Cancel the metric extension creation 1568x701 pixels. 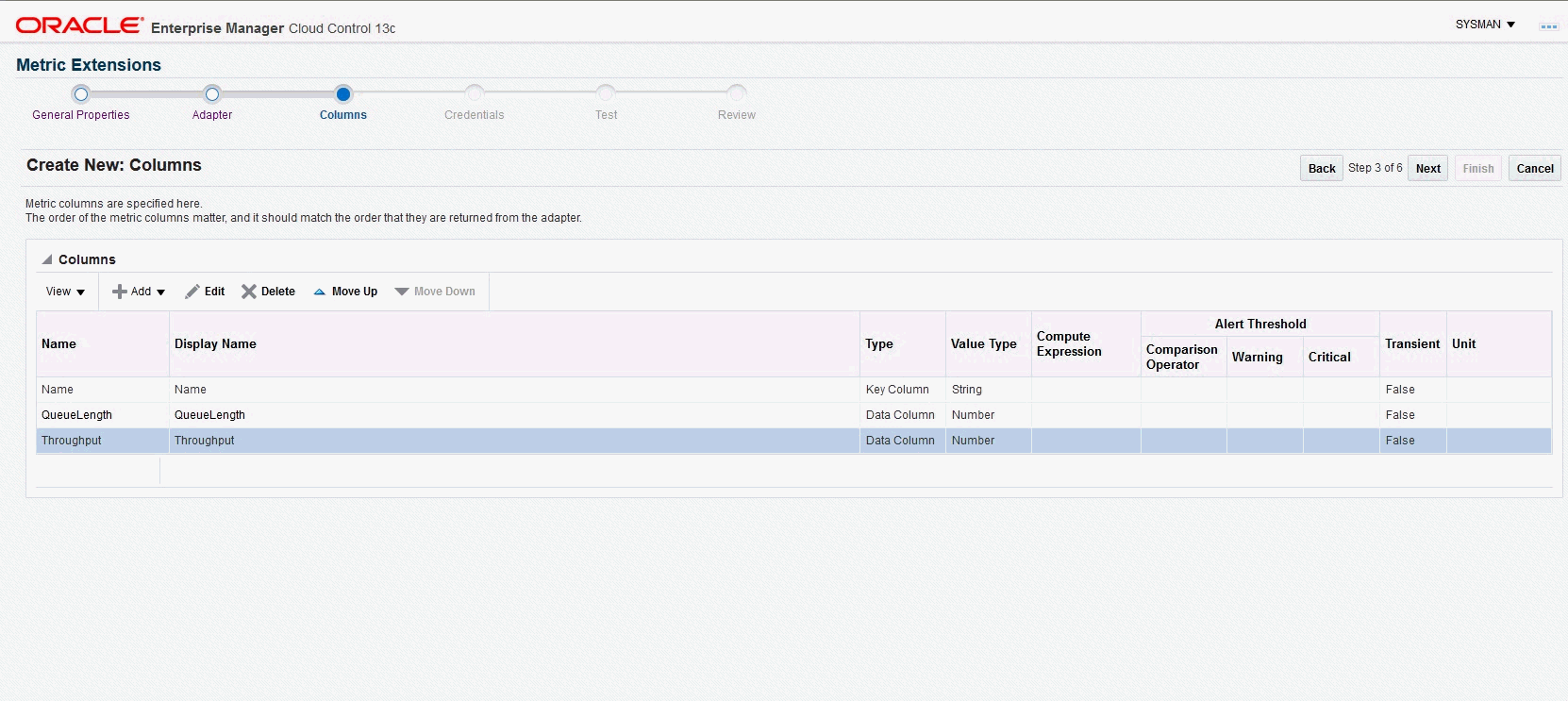(x=1535, y=168)
